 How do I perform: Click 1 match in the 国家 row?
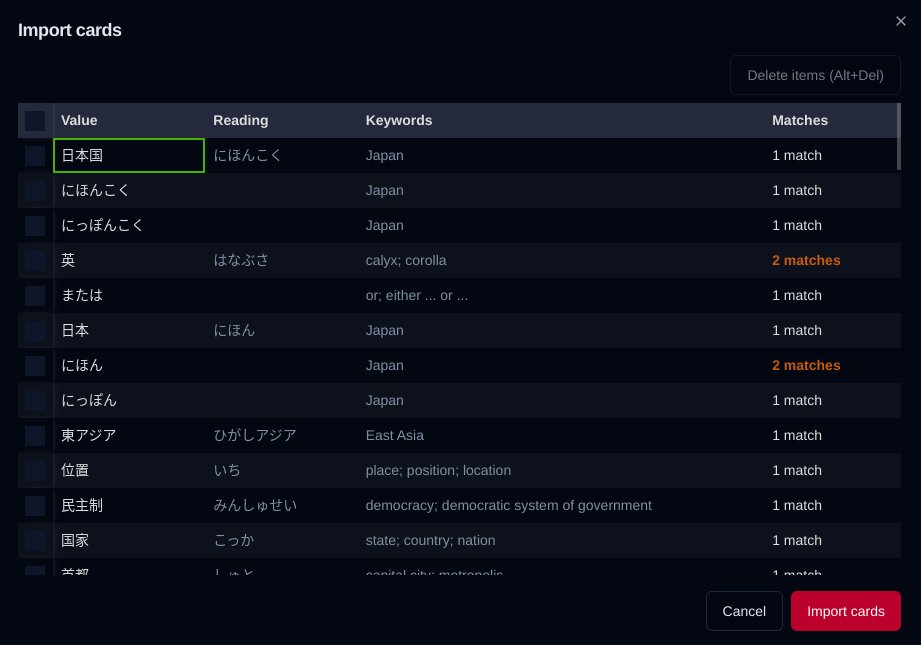click(796, 540)
